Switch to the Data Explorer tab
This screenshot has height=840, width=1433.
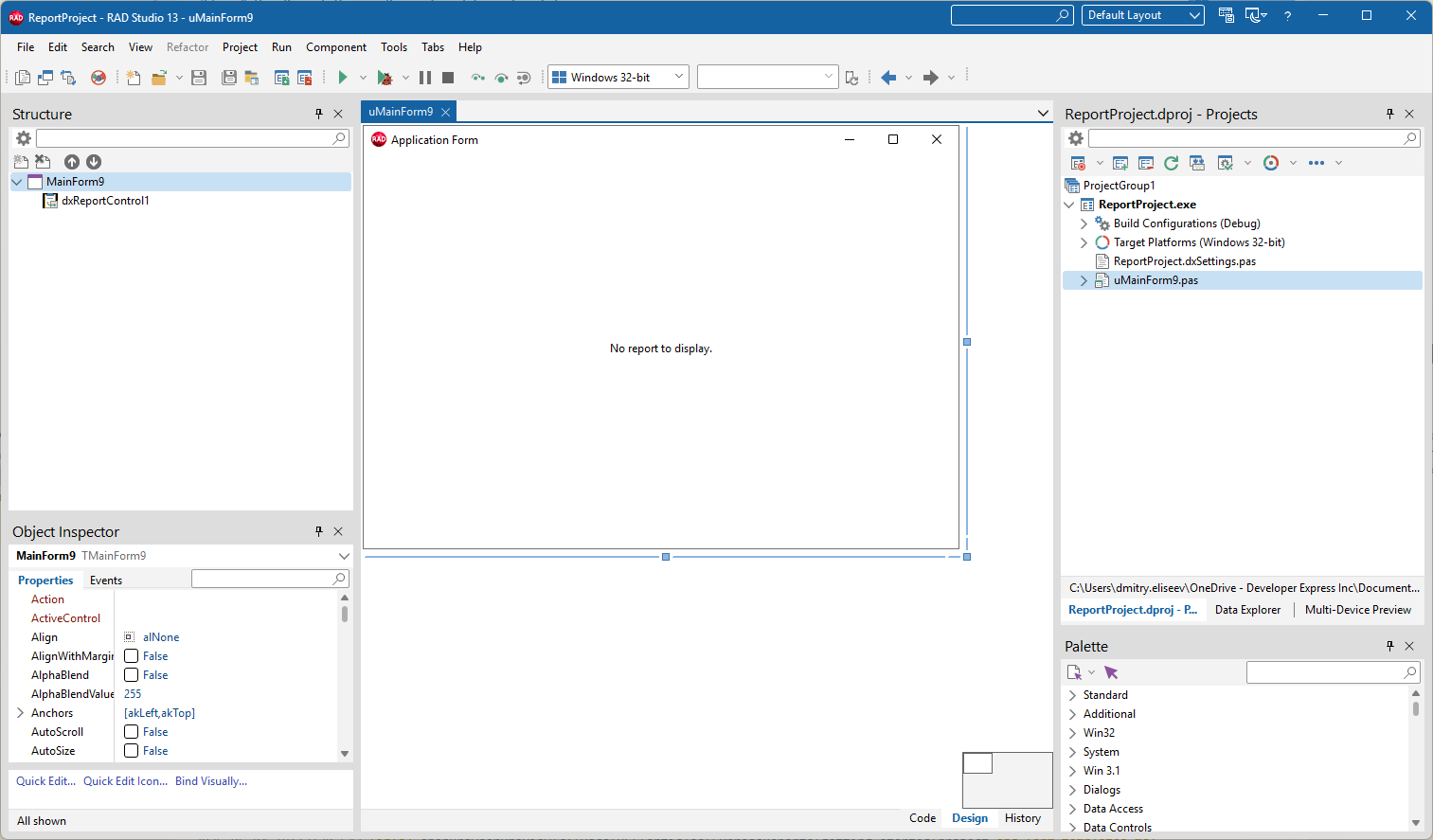tap(1247, 610)
